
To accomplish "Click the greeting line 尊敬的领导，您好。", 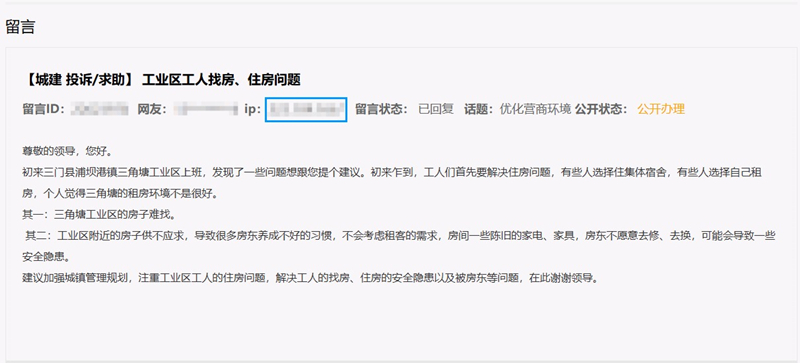I will [67, 152].
